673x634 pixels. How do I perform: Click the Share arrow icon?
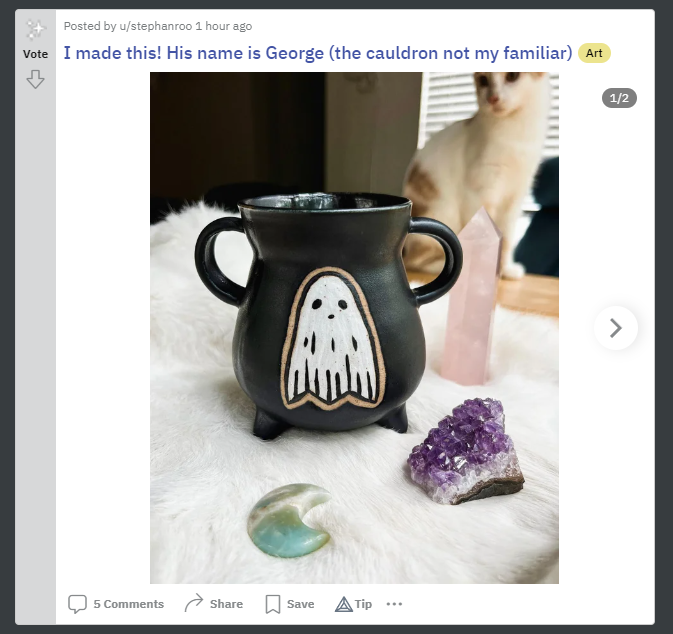pyautogui.click(x=194, y=603)
